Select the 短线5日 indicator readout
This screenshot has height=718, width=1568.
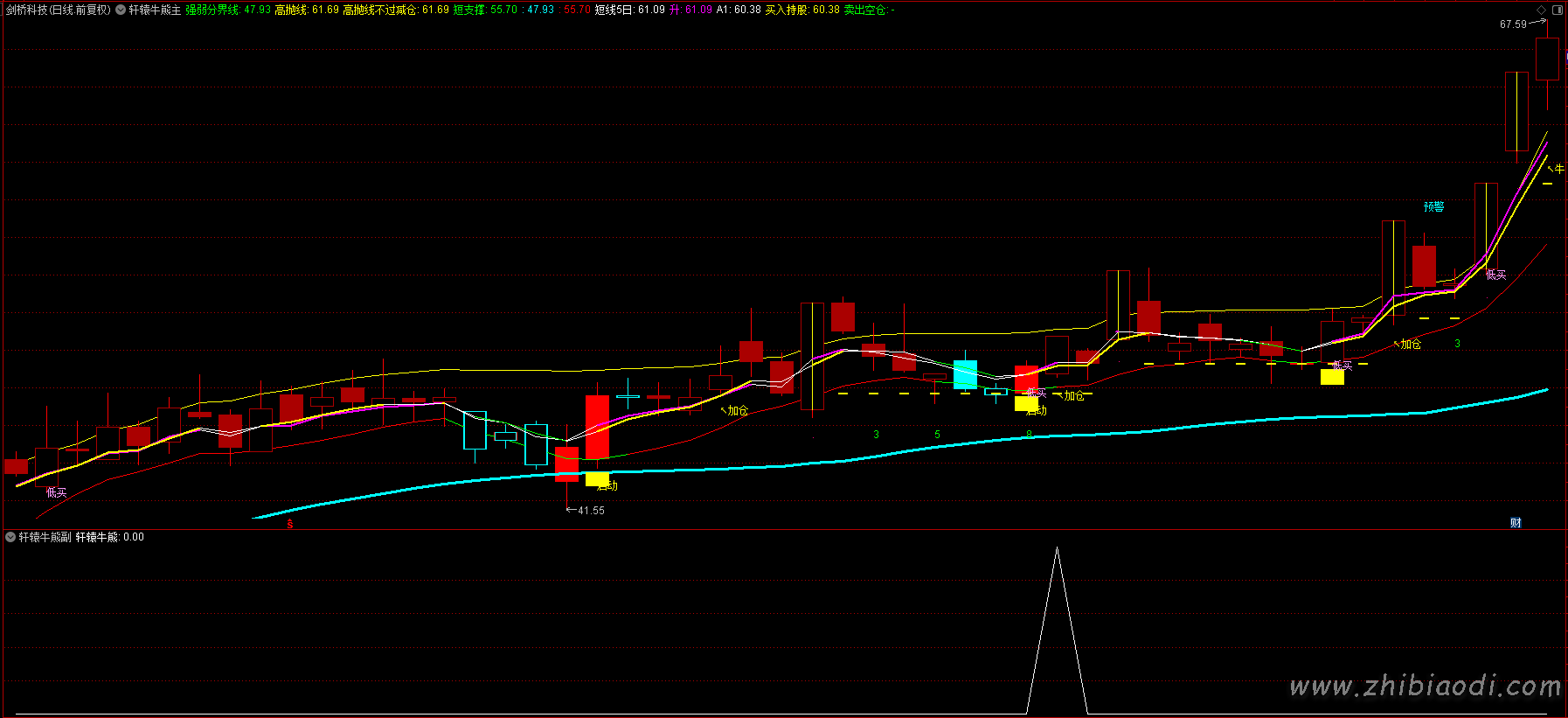(629, 10)
